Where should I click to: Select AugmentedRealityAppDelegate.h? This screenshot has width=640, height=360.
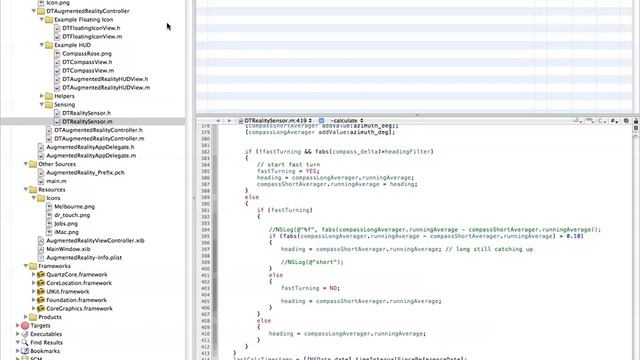(90, 147)
